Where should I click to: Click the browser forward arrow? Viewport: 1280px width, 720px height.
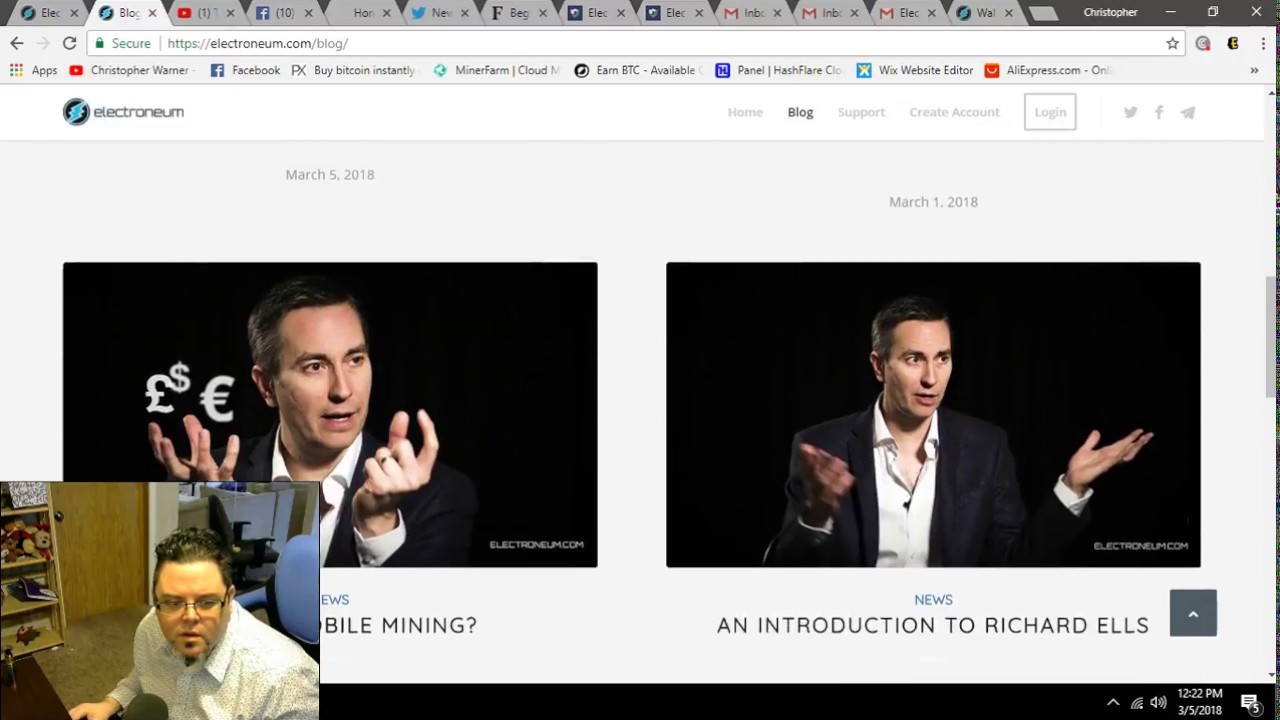[43, 43]
